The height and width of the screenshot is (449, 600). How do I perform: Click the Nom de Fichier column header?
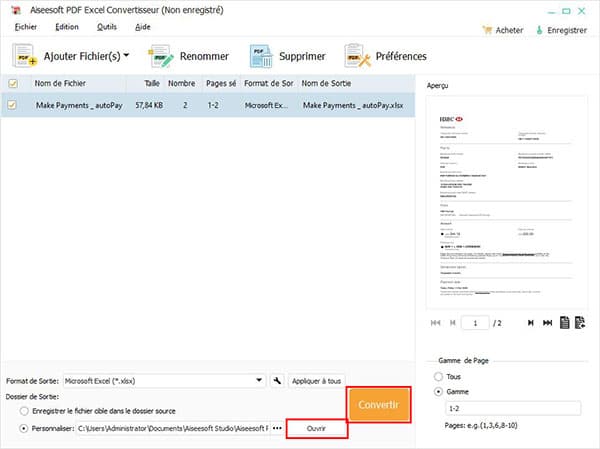click(x=60, y=83)
